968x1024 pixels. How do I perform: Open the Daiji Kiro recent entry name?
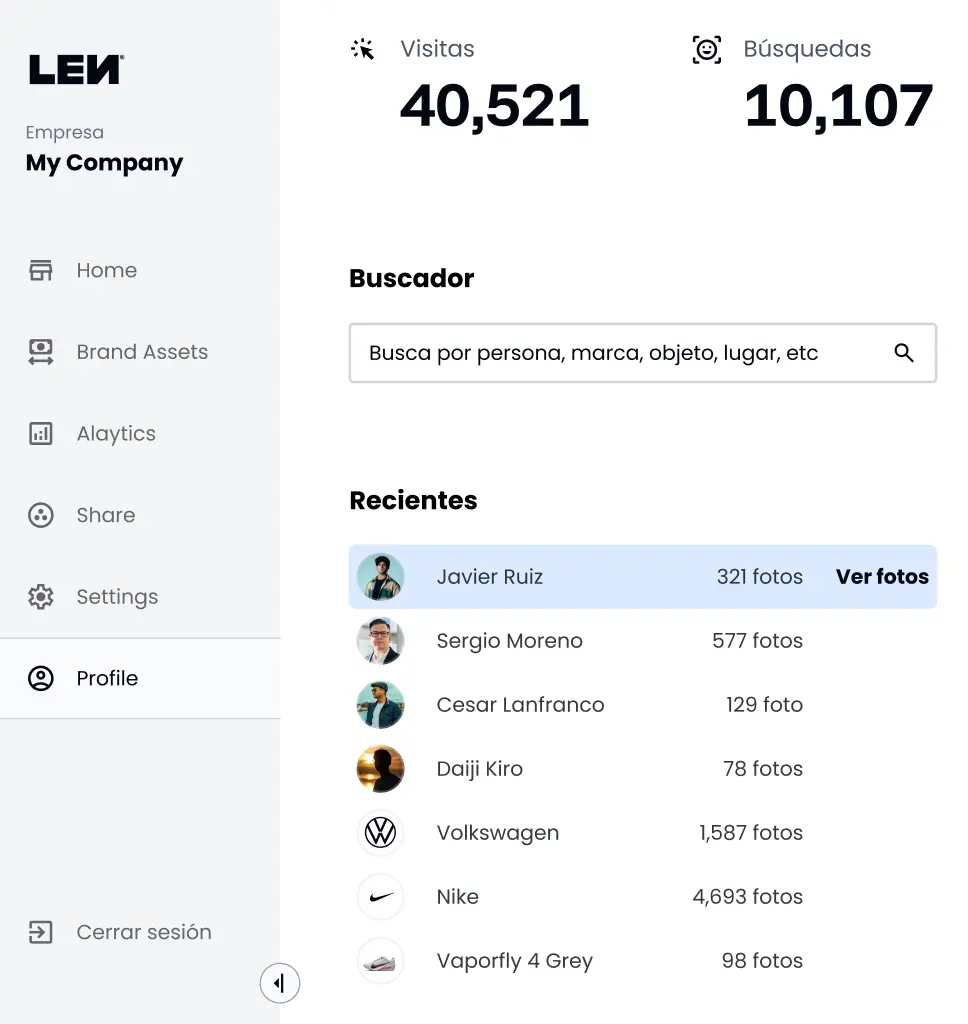479,769
